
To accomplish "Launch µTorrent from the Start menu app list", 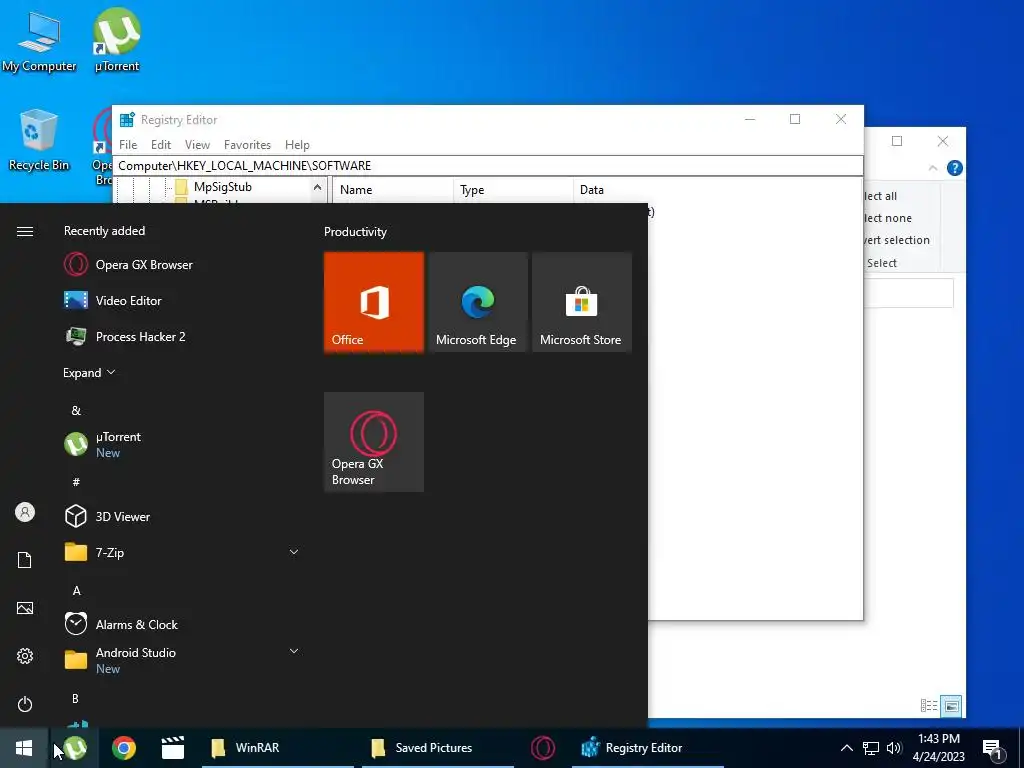I will (x=103, y=444).
